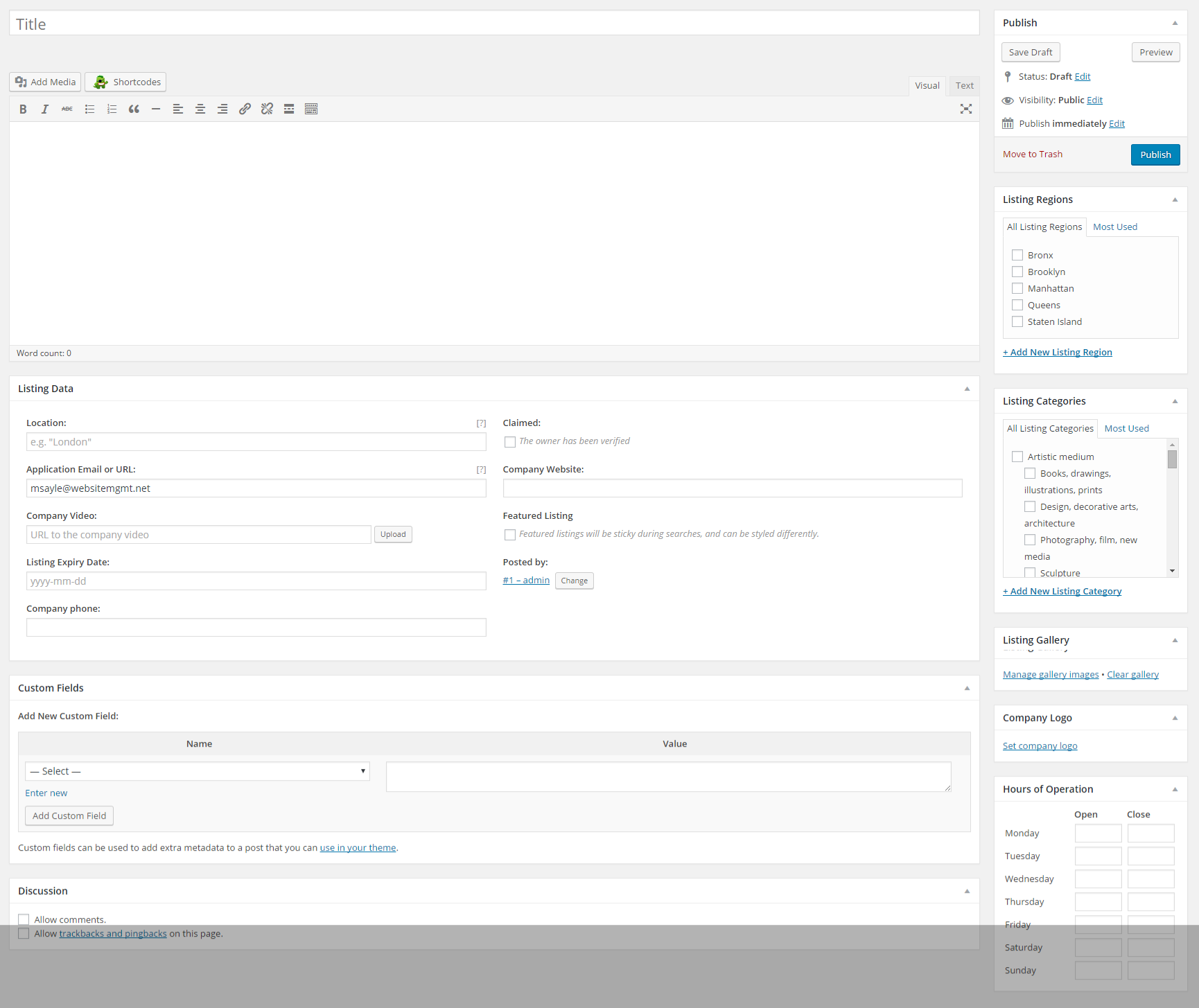Image resolution: width=1199 pixels, height=1008 pixels.
Task: Collapse the Listing Data panel
Action: pyautogui.click(x=967, y=389)
